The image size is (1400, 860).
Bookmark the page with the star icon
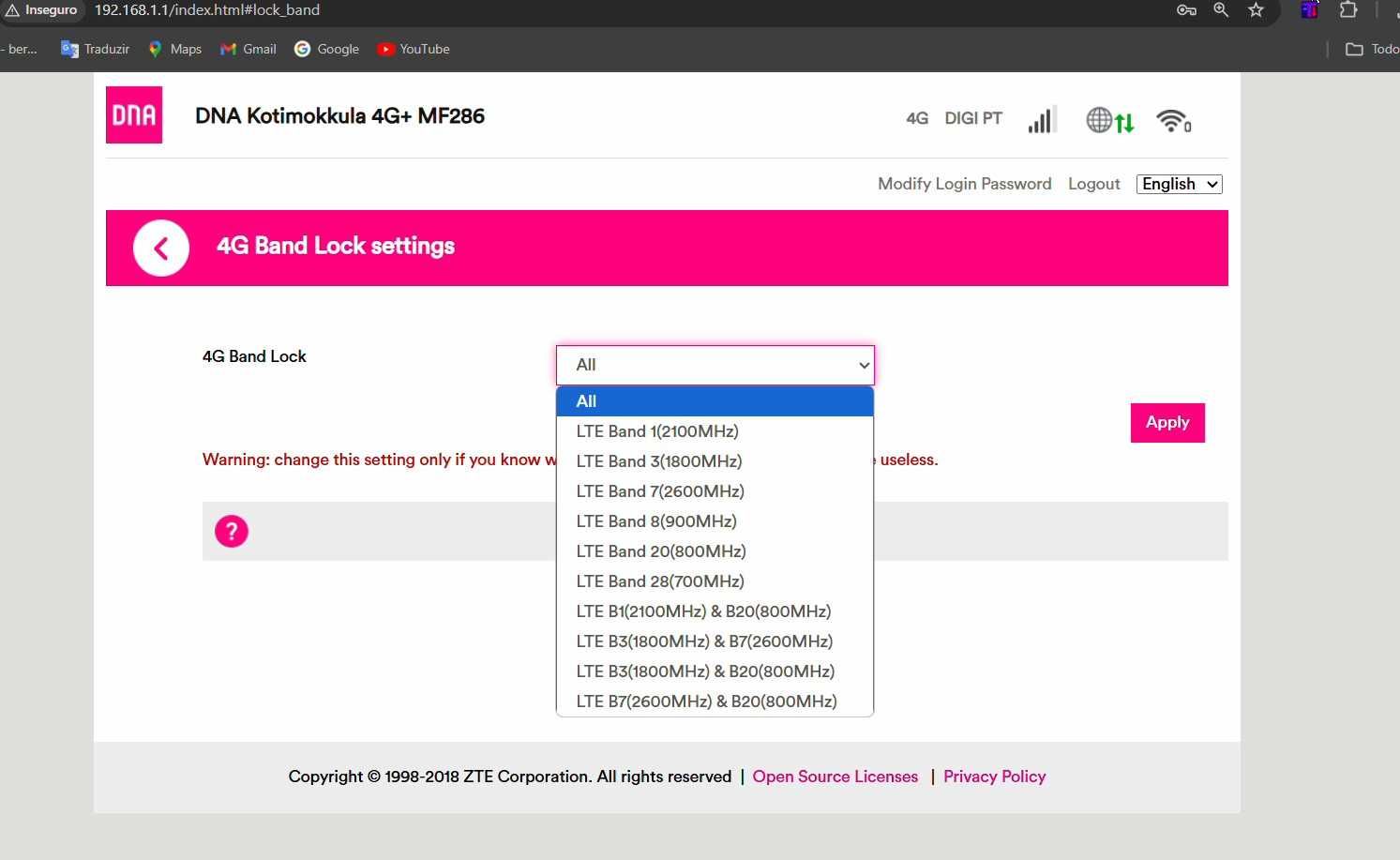[1256, 10]
